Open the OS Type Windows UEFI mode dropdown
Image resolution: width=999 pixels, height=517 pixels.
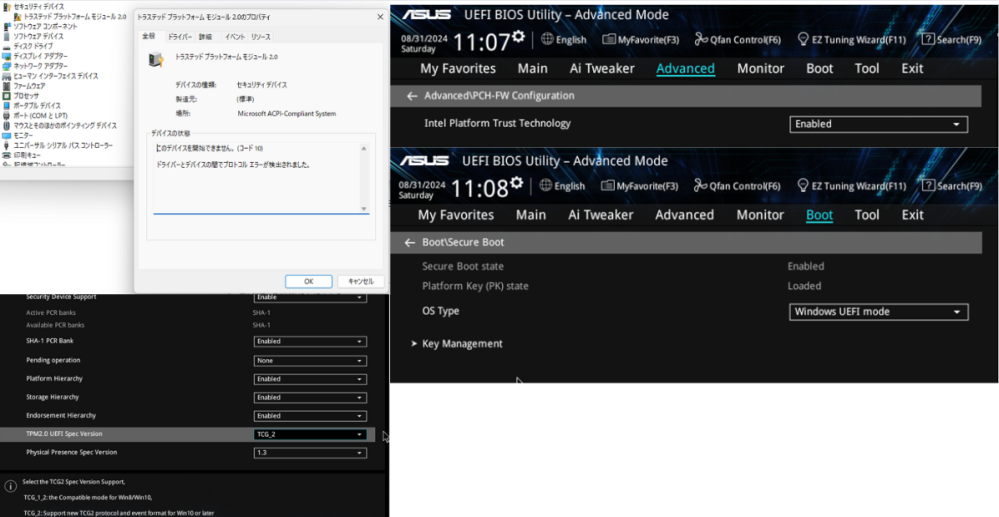(879, 312)
